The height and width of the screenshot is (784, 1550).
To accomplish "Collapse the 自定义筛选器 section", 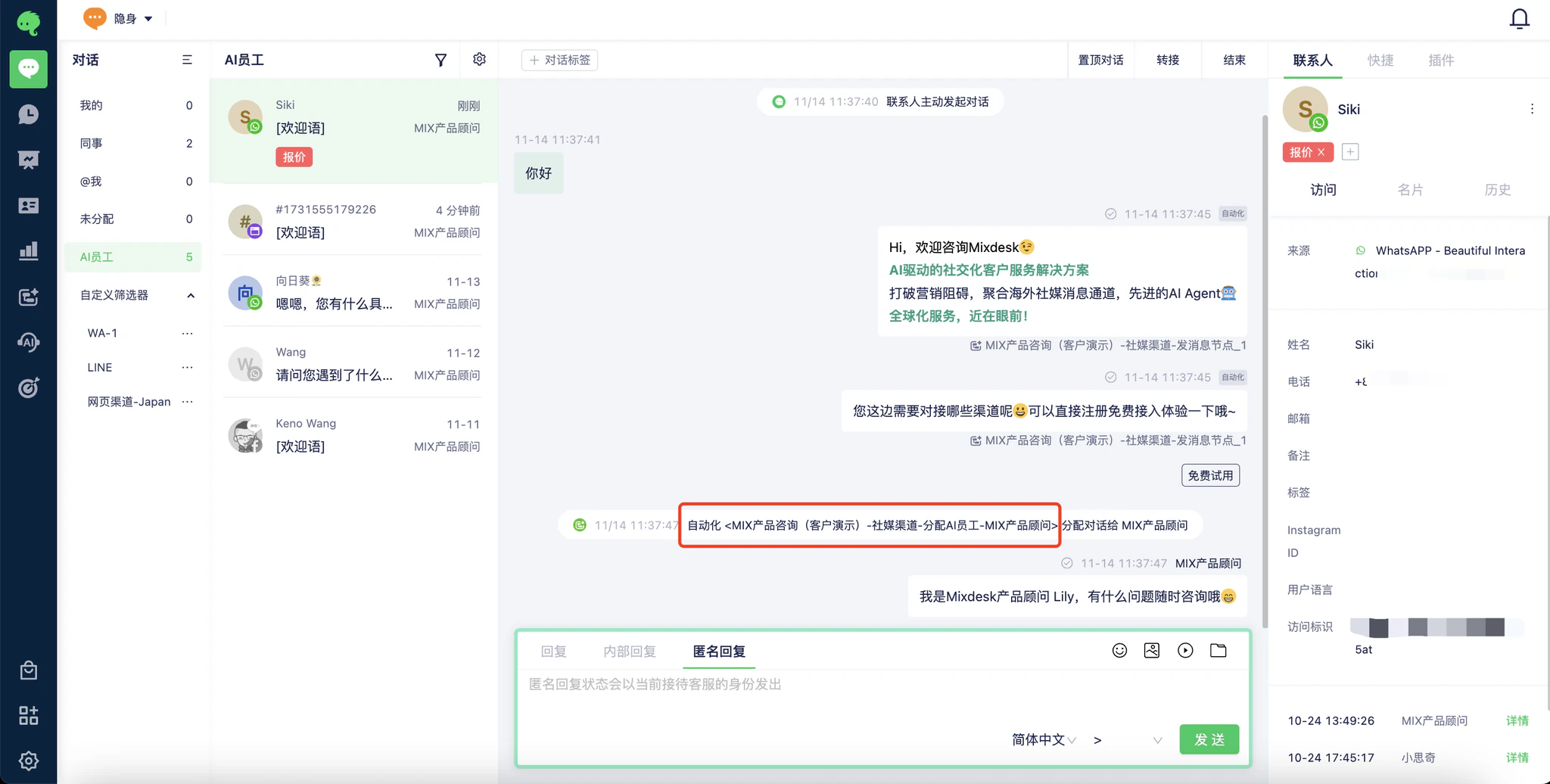I will (x=191, y=295).
